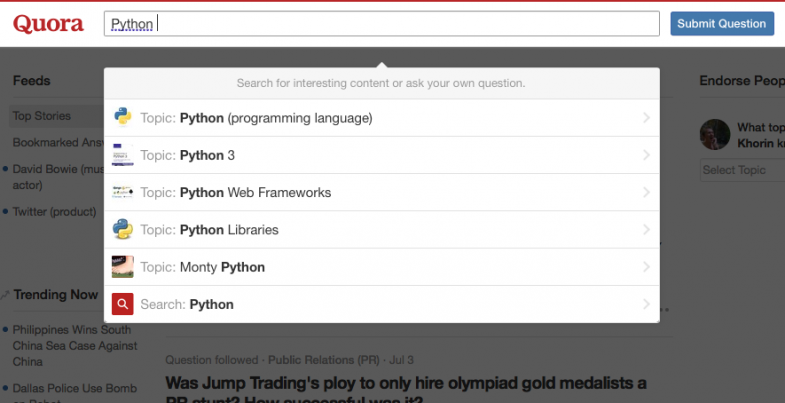Open chevron on Search: Python row
Viewport: 785px width, 403px height.
[646, 304]
